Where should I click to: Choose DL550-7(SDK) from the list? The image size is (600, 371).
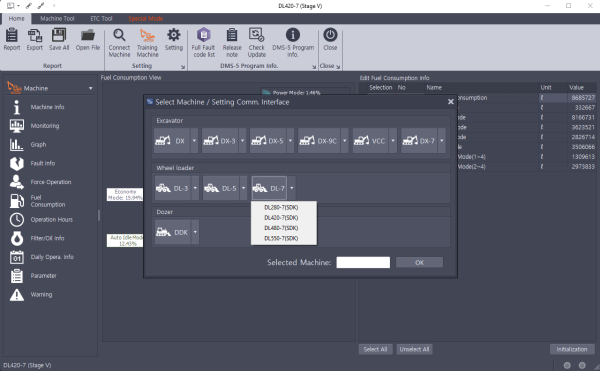[281, 239]
